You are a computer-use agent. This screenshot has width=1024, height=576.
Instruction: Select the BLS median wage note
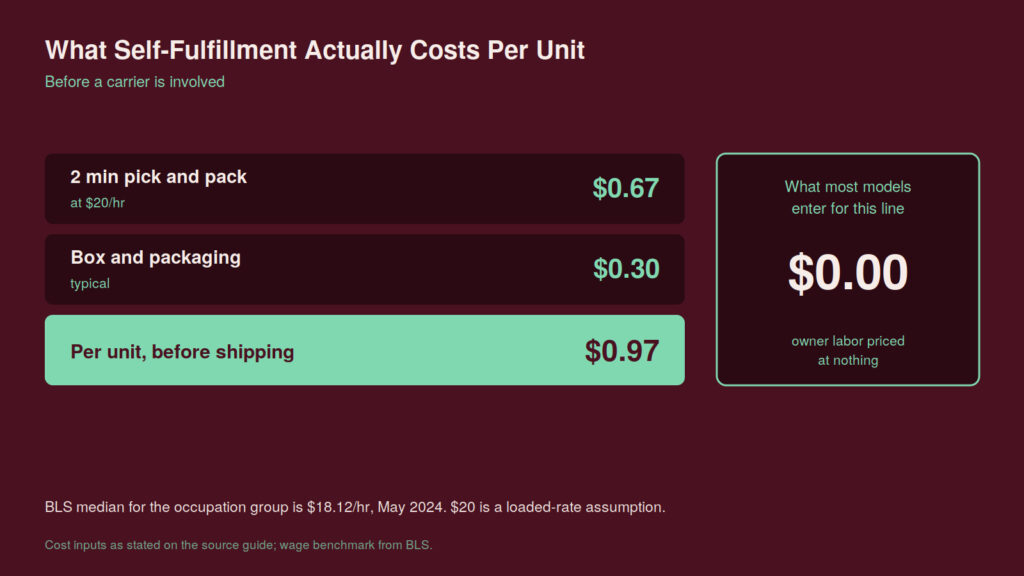click(355, 507)
